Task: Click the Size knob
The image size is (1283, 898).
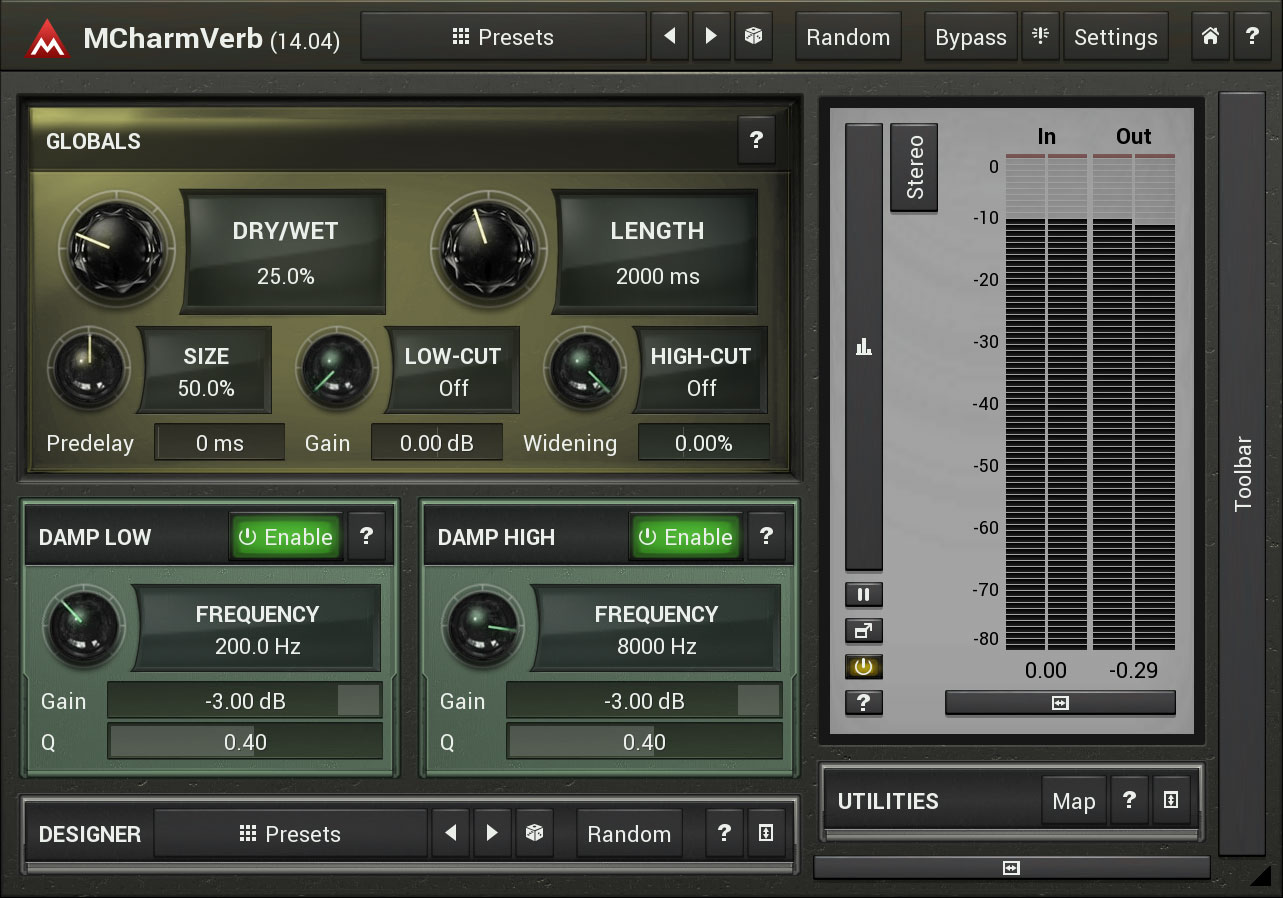Action: [x=88, y=367]
